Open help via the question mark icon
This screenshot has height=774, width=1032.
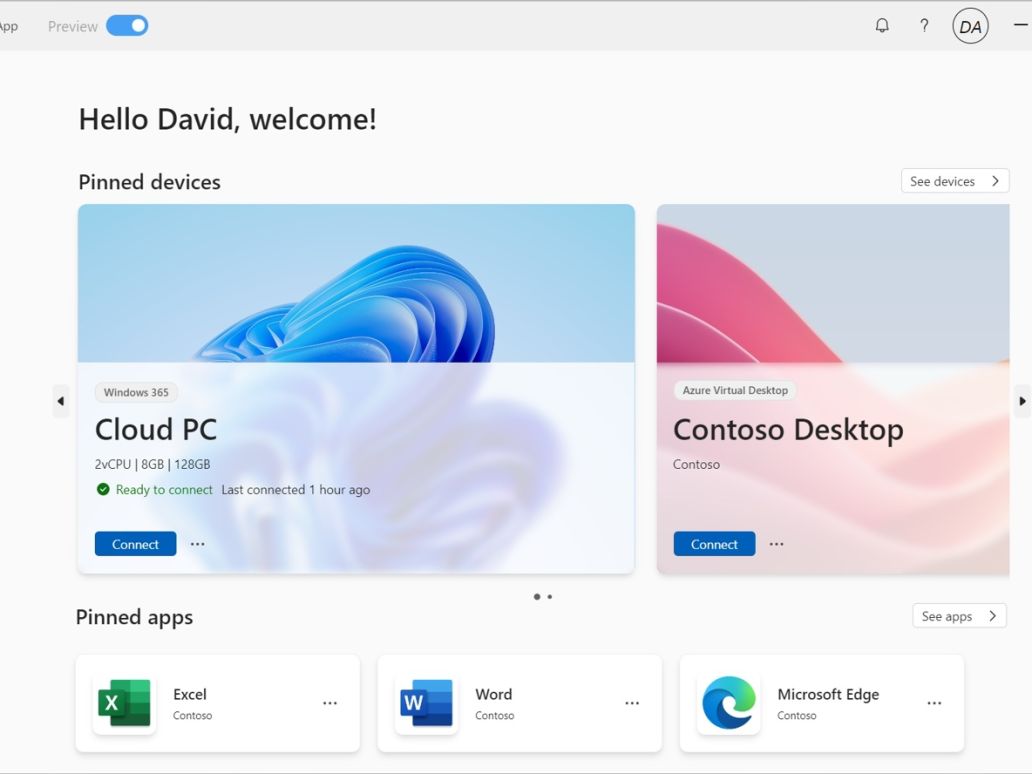coord(924,26)
